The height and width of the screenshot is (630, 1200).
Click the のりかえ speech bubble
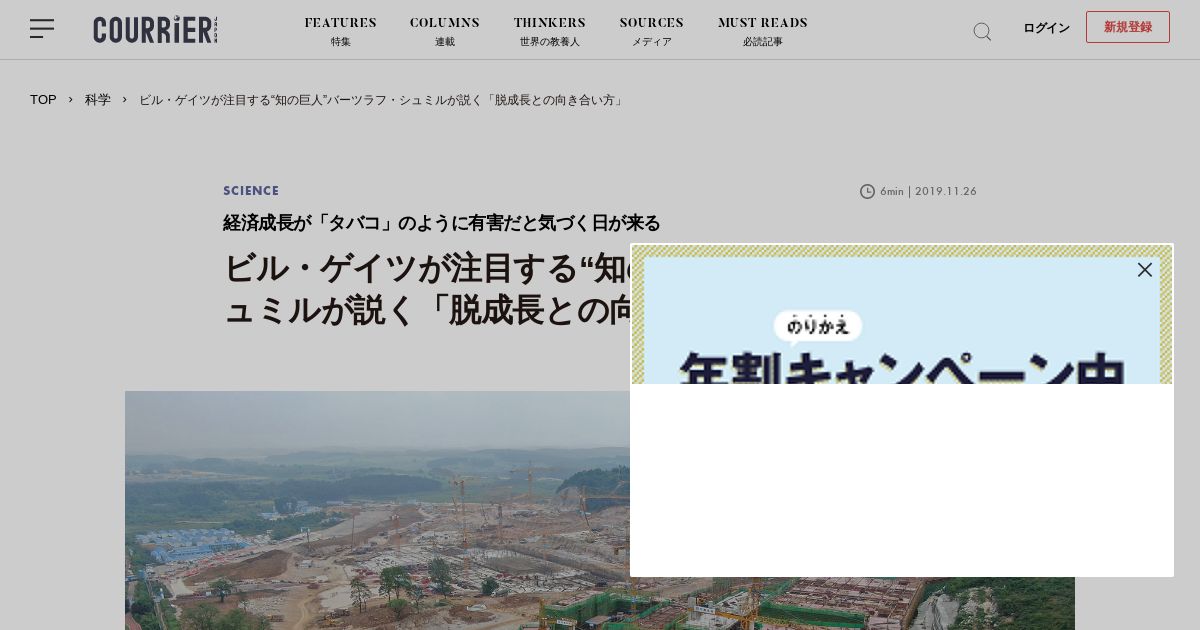(x=818, y=326)
